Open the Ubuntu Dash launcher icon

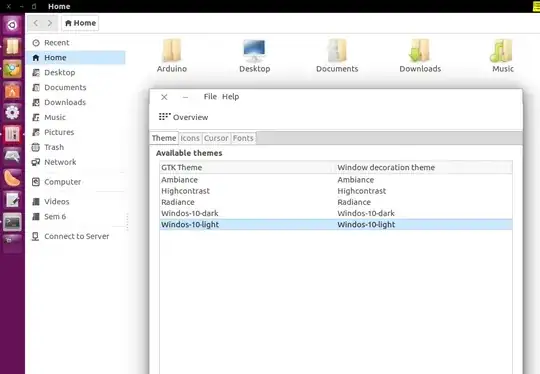[12, 25]
